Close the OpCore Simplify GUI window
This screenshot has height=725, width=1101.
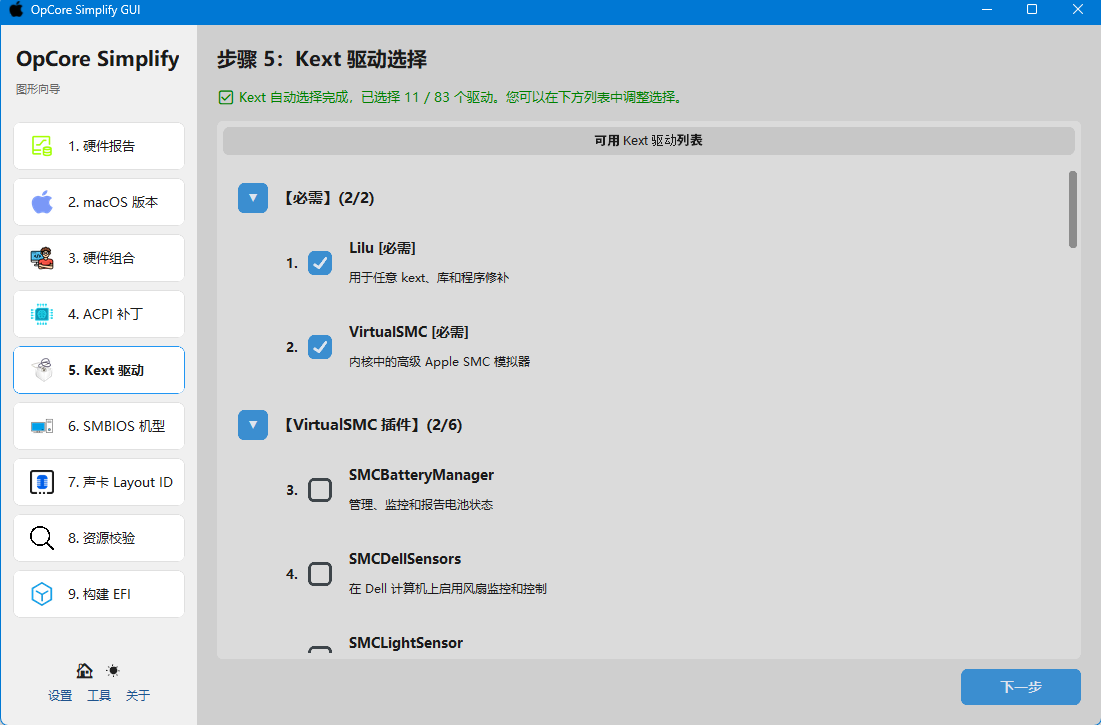pos(1078,10)
